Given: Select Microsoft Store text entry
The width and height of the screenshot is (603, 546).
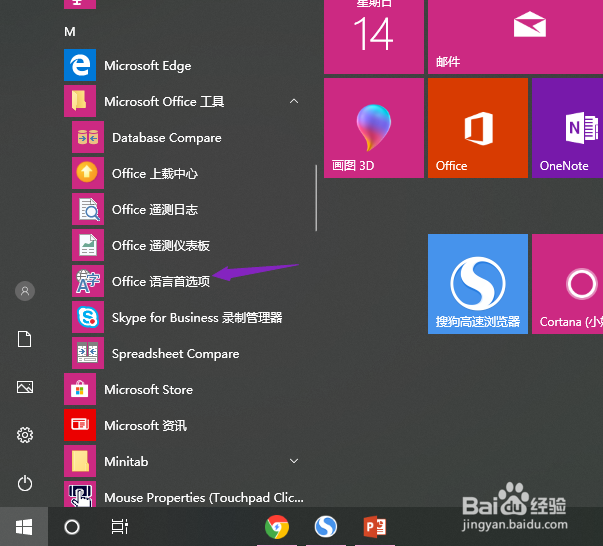Looking at the screenshot, I should pyautogui.click(x=148, y=390).
